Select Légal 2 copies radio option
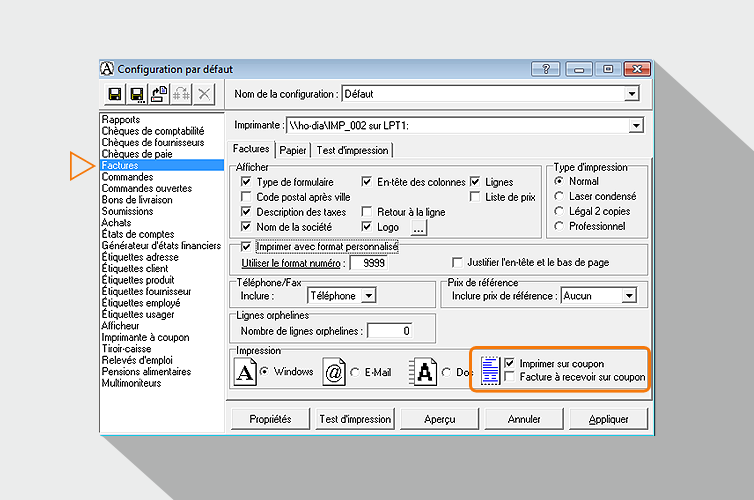754x500 pixels. point(559,211)
